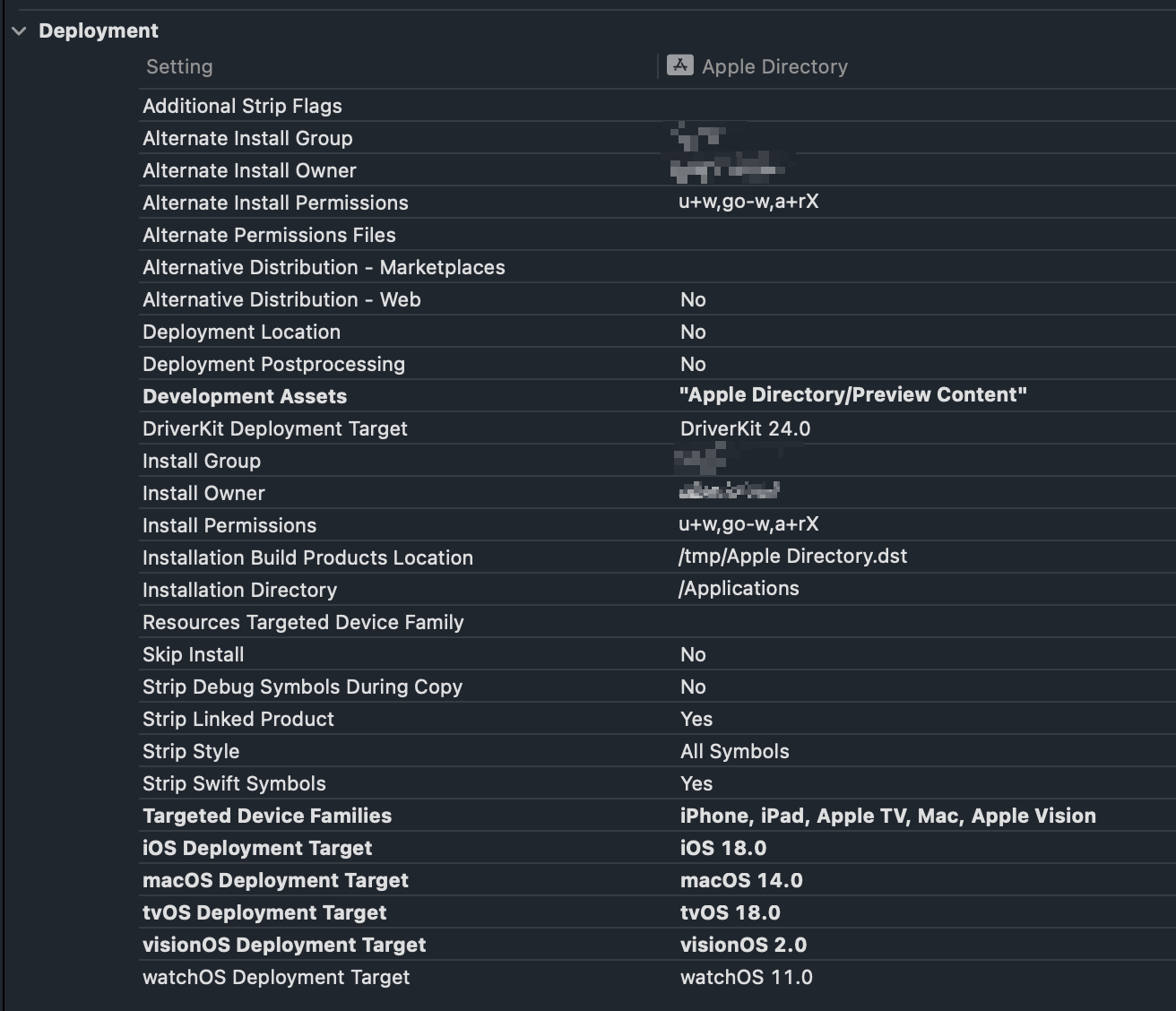Screen dimensions: 1176x1011
Task: Open Strip Linked Product value dropdown
Action: click(x=696, y=719)
